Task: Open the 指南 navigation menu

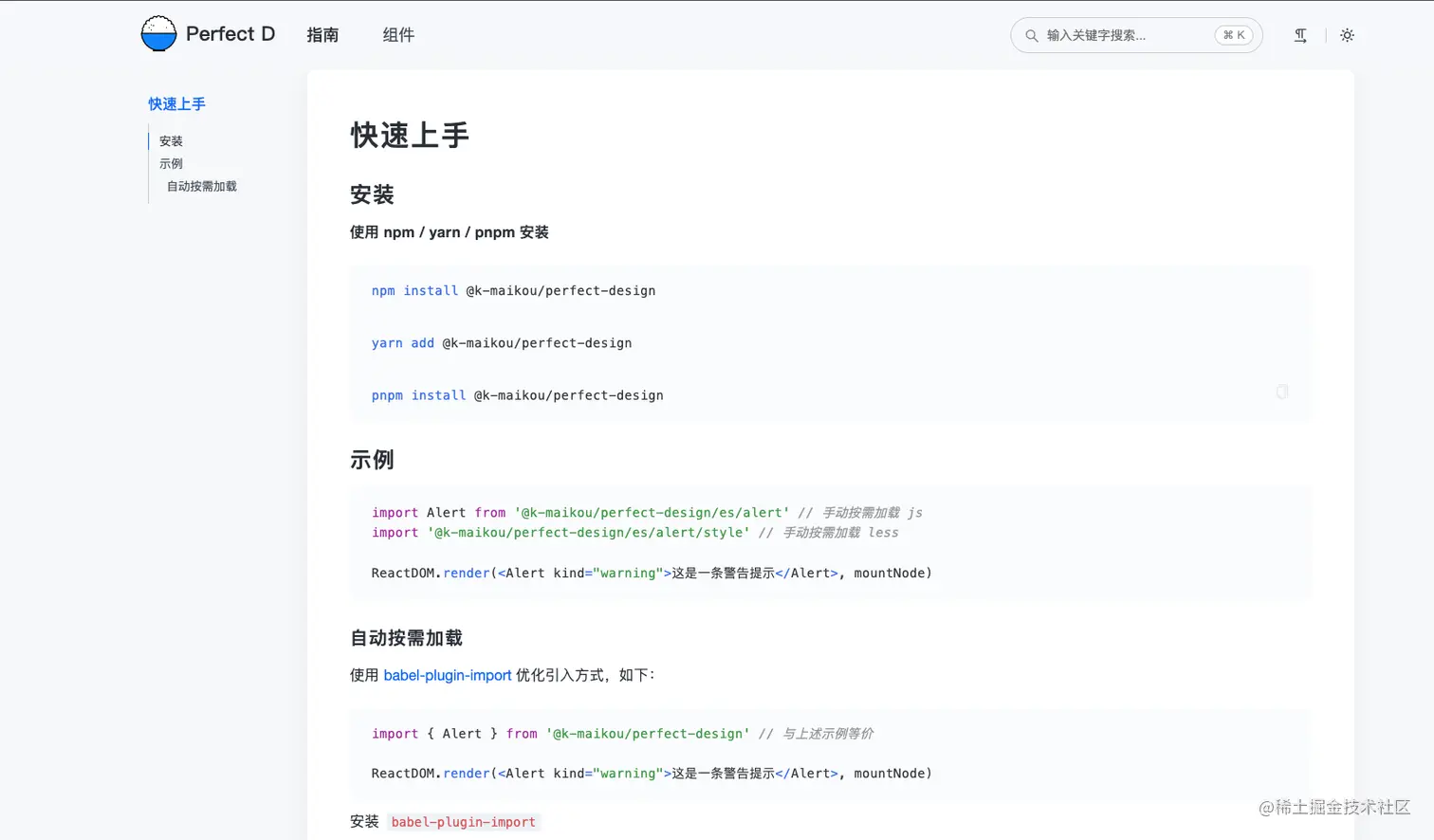Action: click(323, 35)
